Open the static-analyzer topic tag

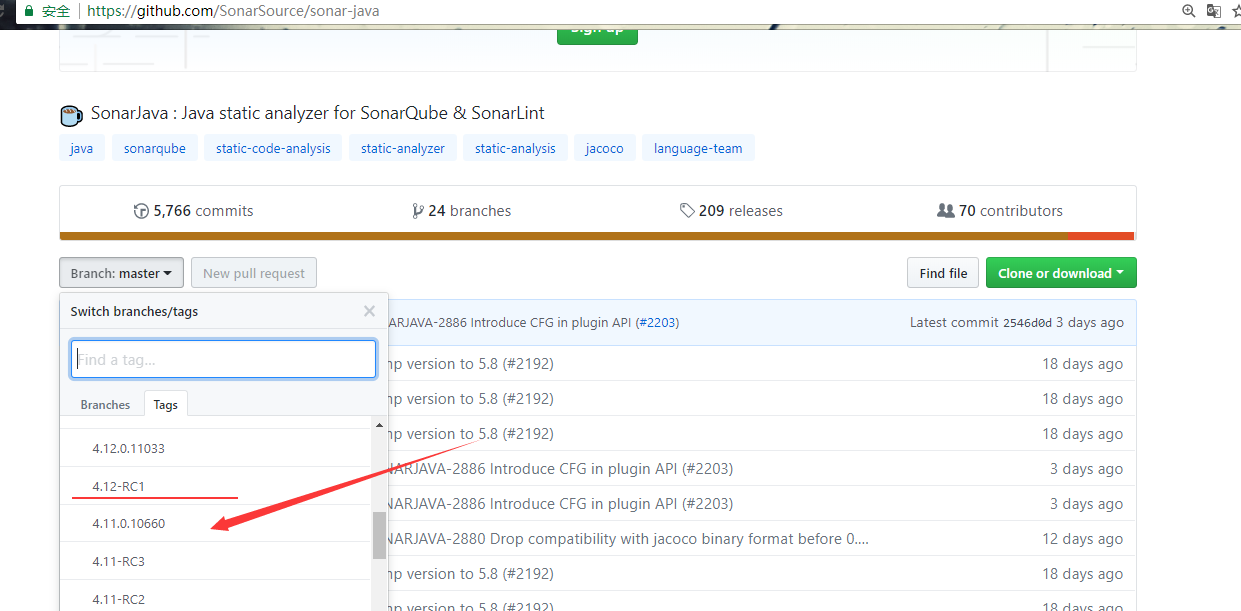click(403, 148)
